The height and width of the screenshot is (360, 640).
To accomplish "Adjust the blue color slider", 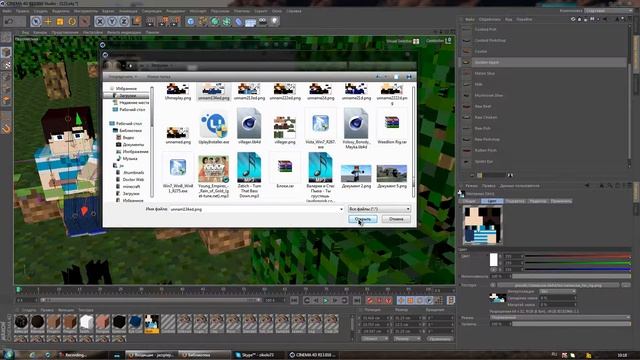I will coord(578,269).
